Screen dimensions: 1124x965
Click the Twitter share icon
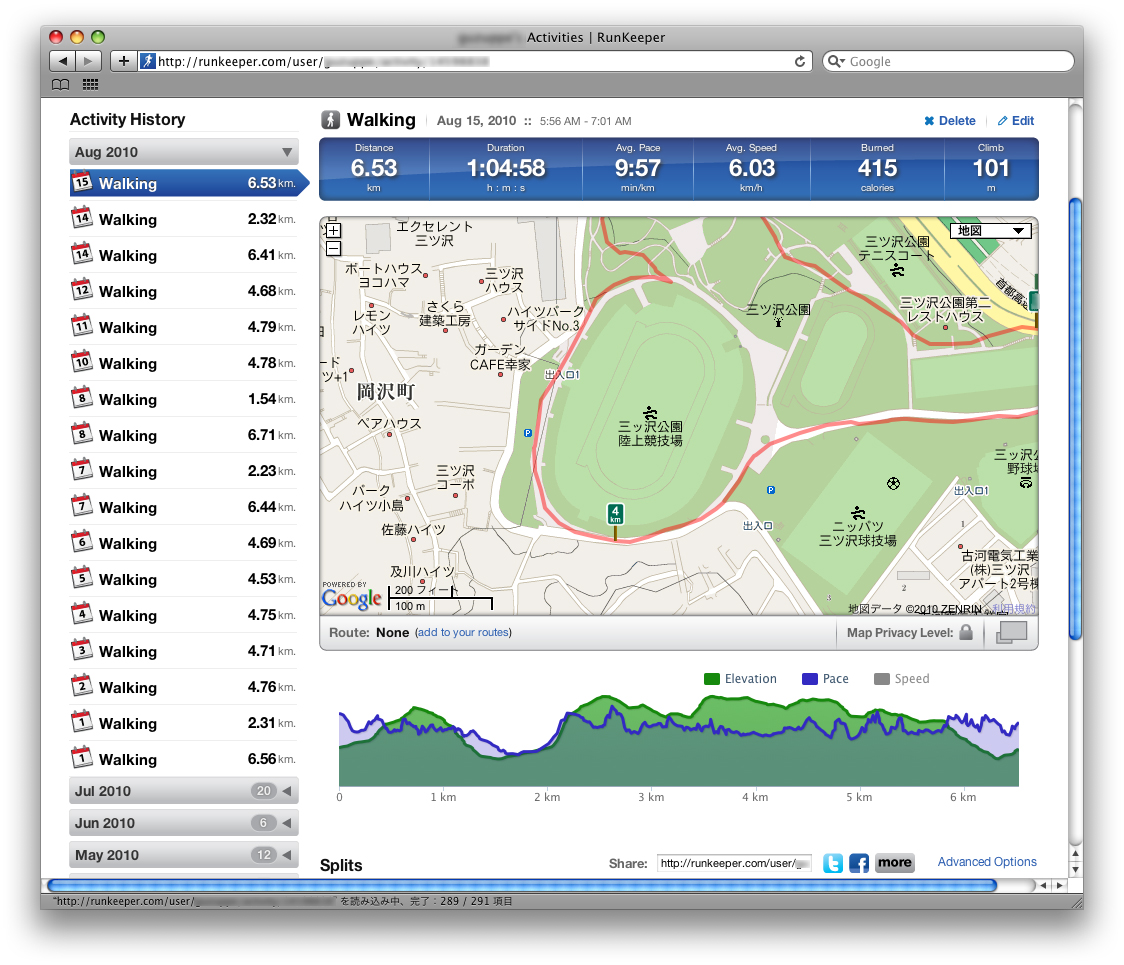[x=833, y=863]
